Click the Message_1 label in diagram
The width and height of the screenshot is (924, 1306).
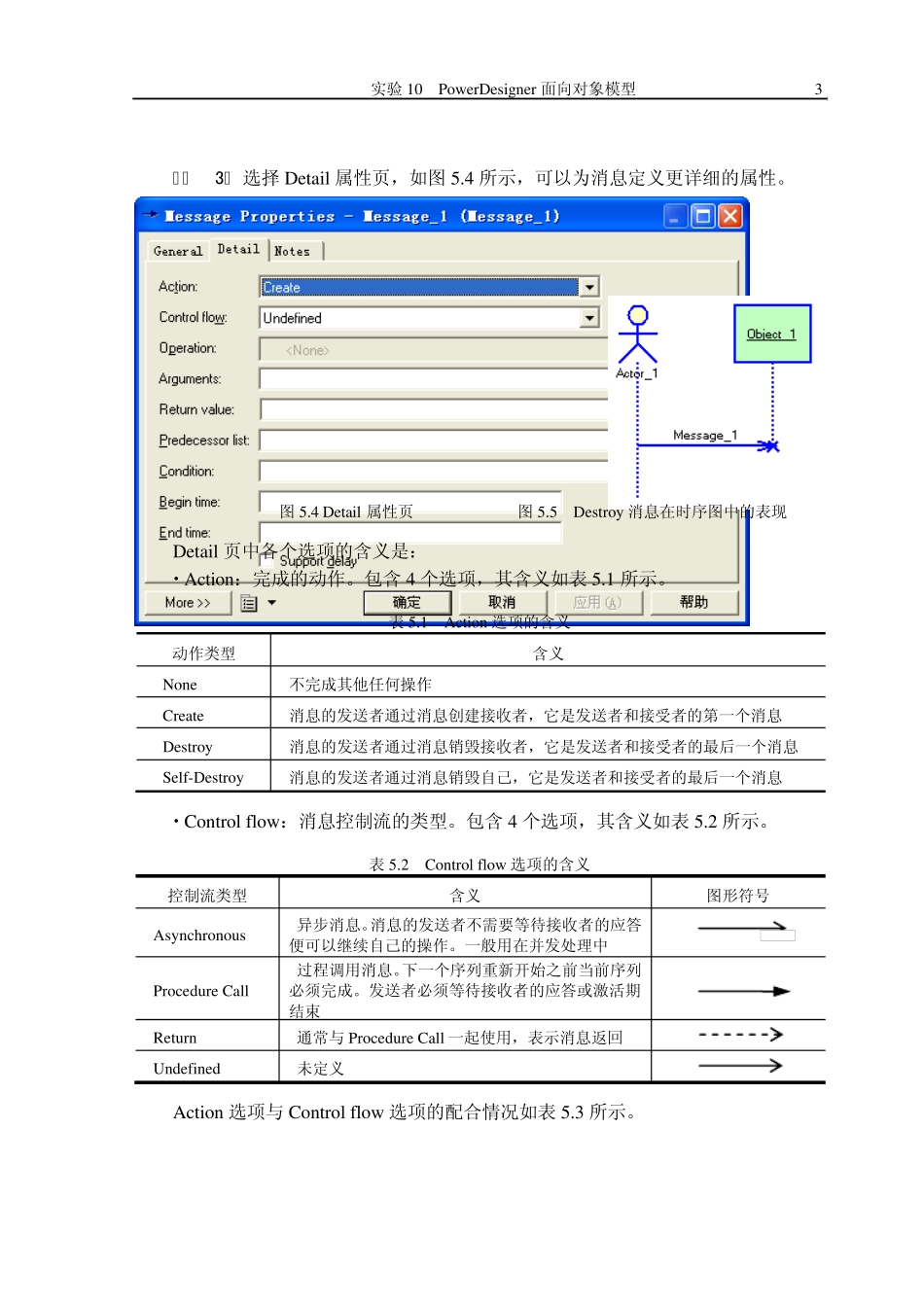pos(705,435)
